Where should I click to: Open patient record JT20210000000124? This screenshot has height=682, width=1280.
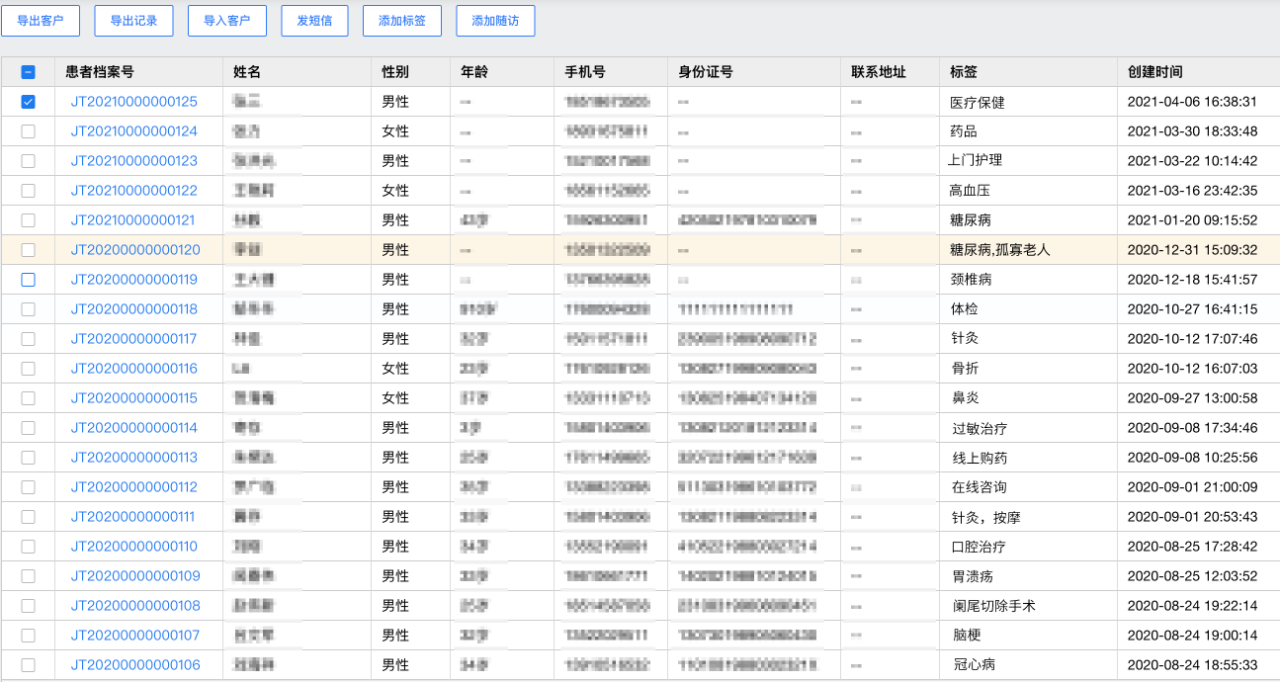(134, 131)
